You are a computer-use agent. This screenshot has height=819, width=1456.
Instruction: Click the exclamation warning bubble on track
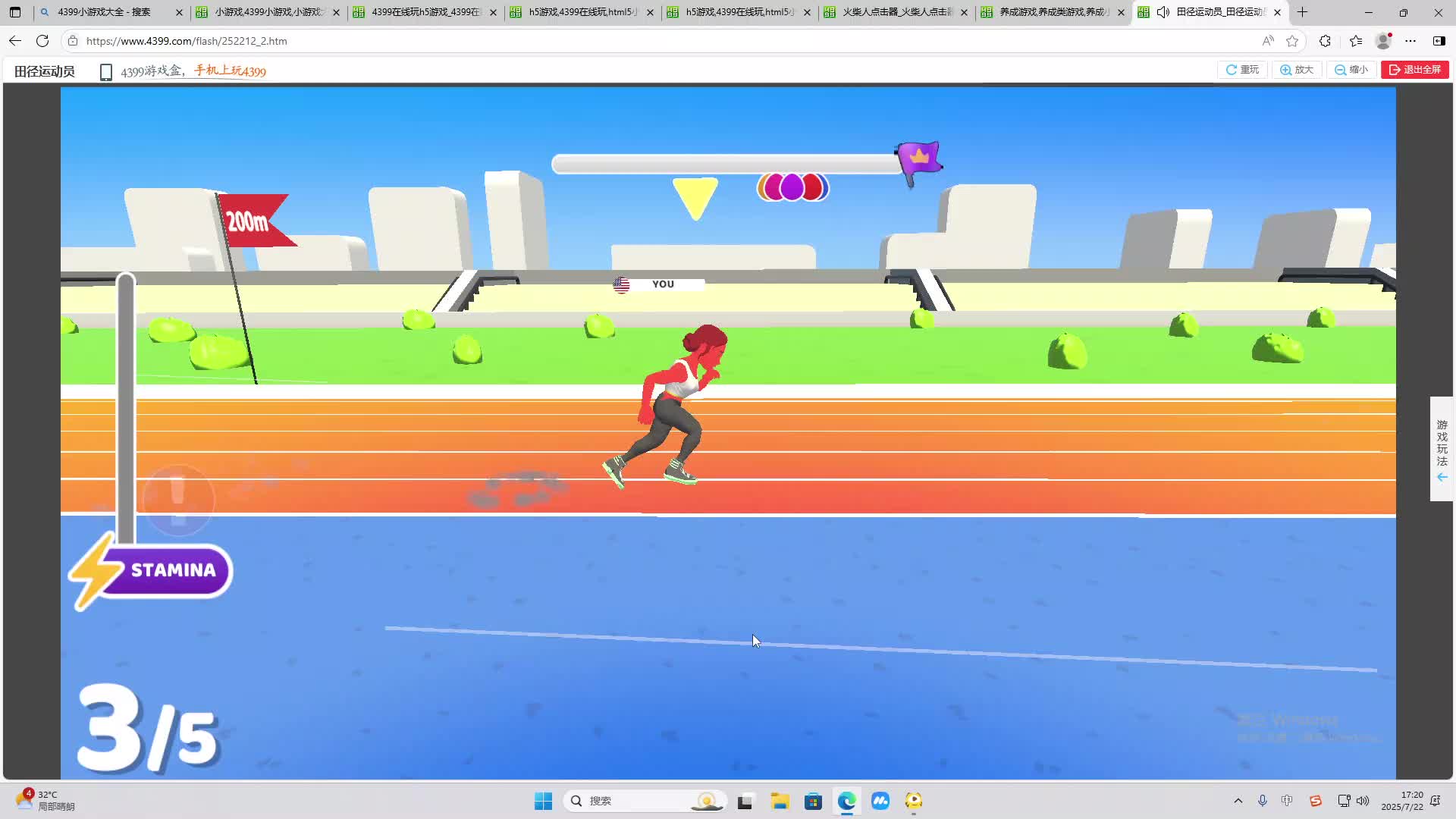(178, 499)
